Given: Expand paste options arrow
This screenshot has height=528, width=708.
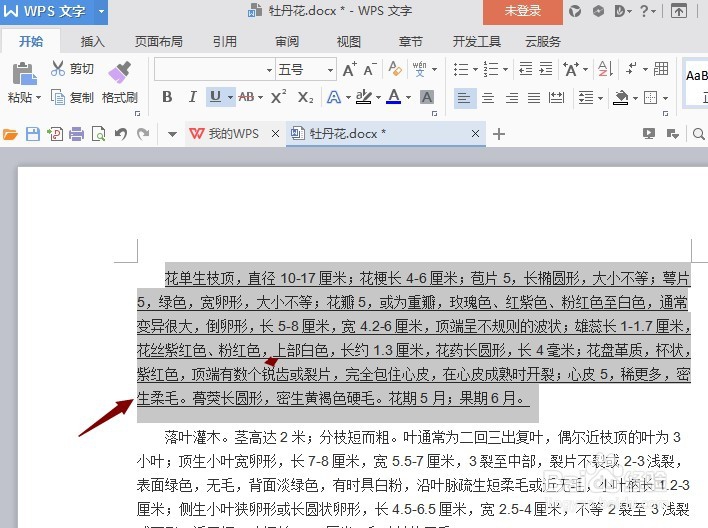Looking at the screenshot, I should click(x=38, y=98).
